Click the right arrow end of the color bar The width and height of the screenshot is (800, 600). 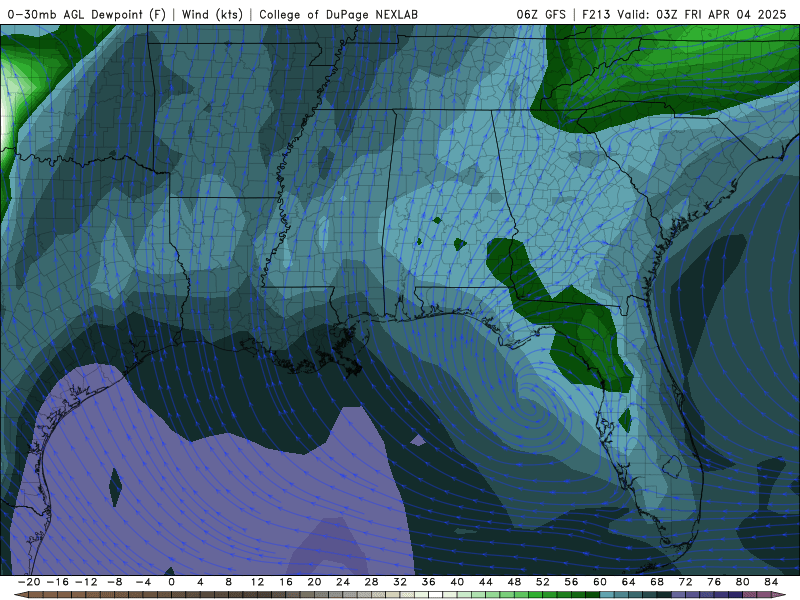[x=780, y=595]
